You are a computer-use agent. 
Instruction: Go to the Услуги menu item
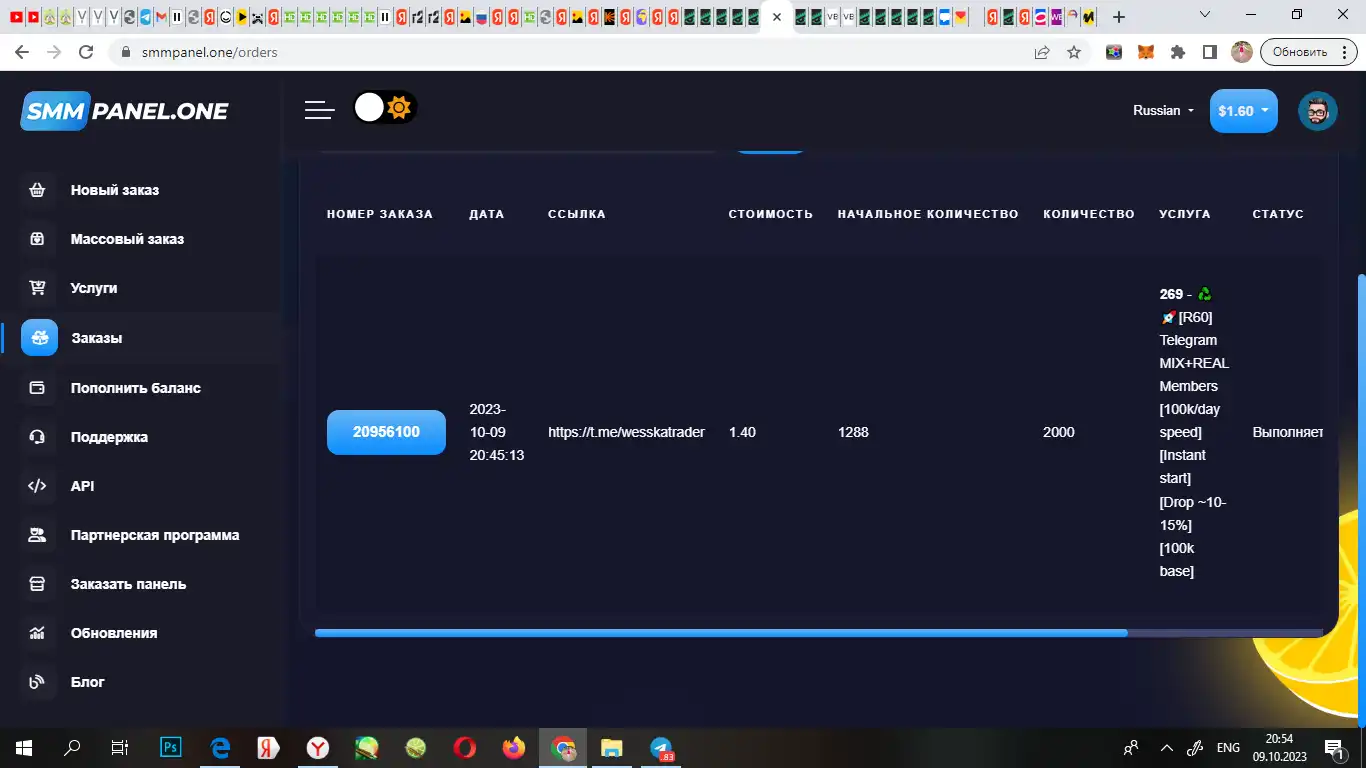coord(94,288)
